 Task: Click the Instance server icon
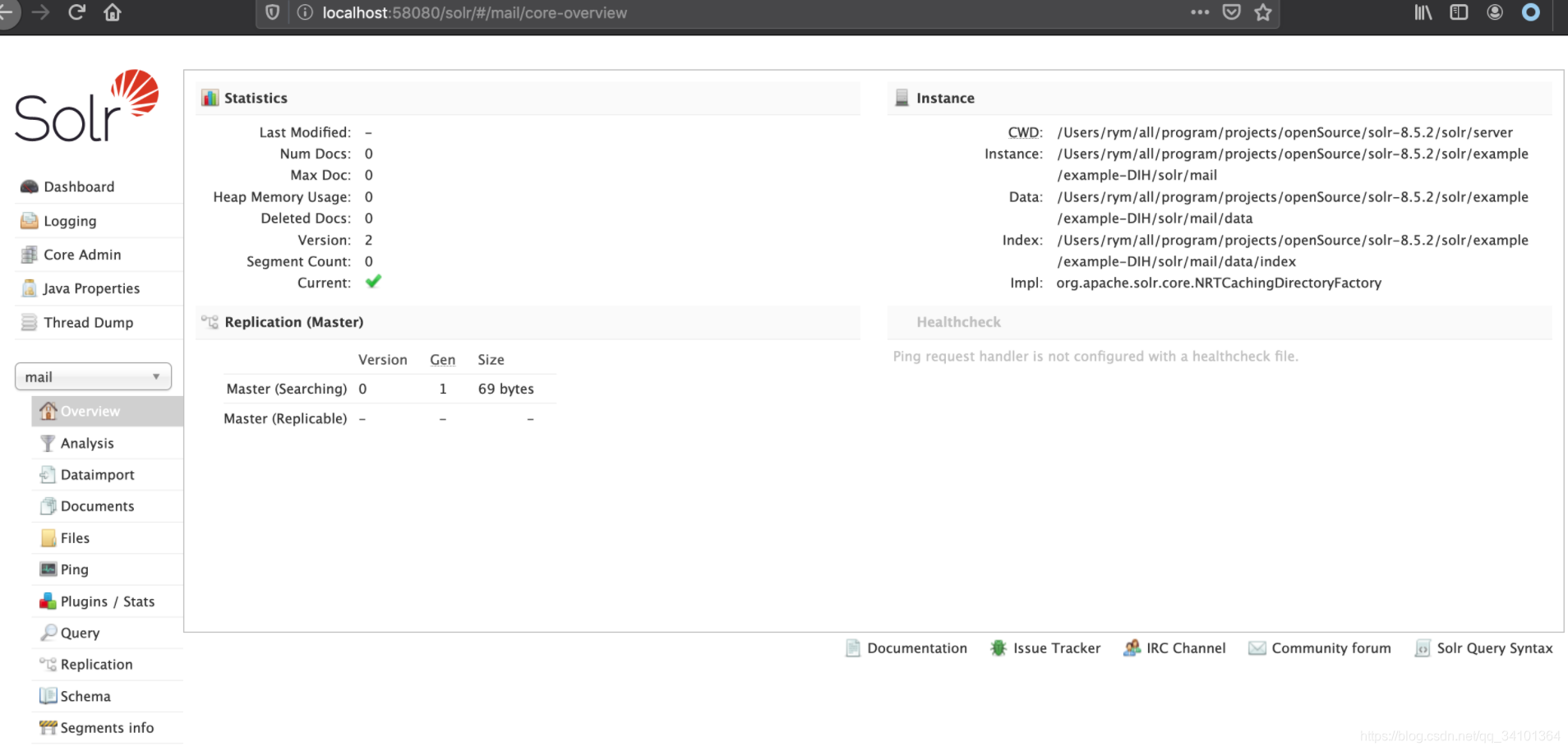point(902,98)
